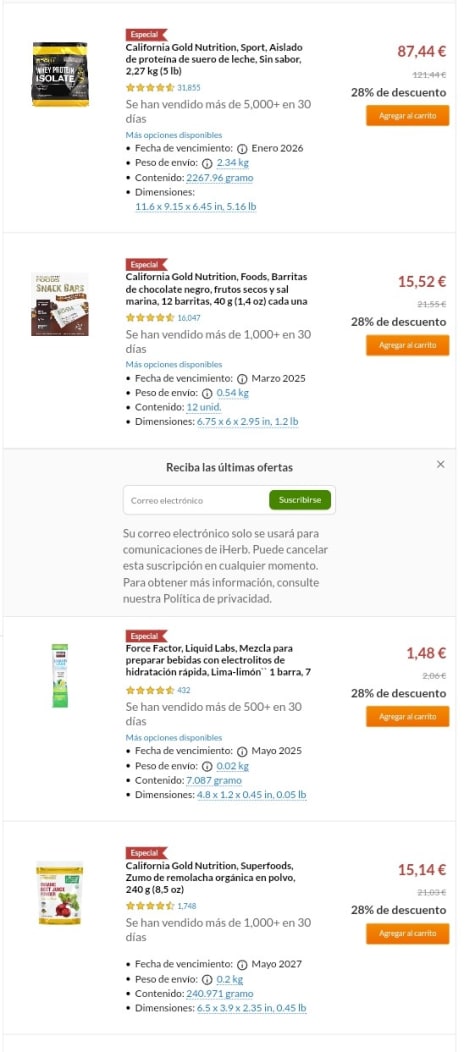Click info icon next to 0.54 kg shipping weight
The height and width of the screenshot is (1052, 475).
pyautogui.click(x=207, y=393)
